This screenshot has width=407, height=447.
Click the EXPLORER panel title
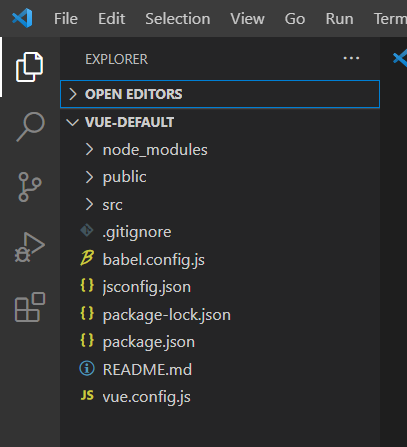(116, 59)
